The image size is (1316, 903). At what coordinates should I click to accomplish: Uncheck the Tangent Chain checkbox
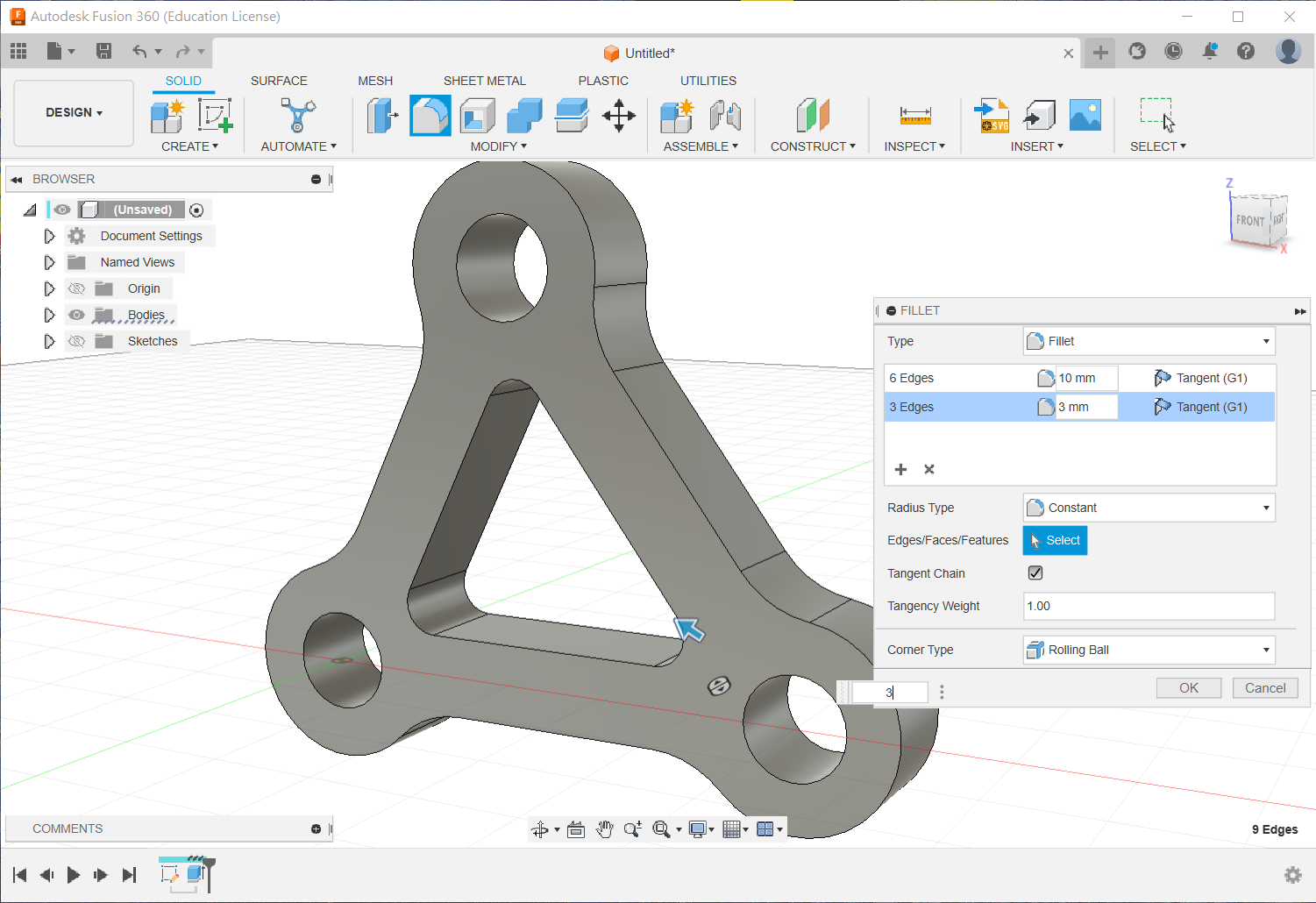pos(1035,573)
